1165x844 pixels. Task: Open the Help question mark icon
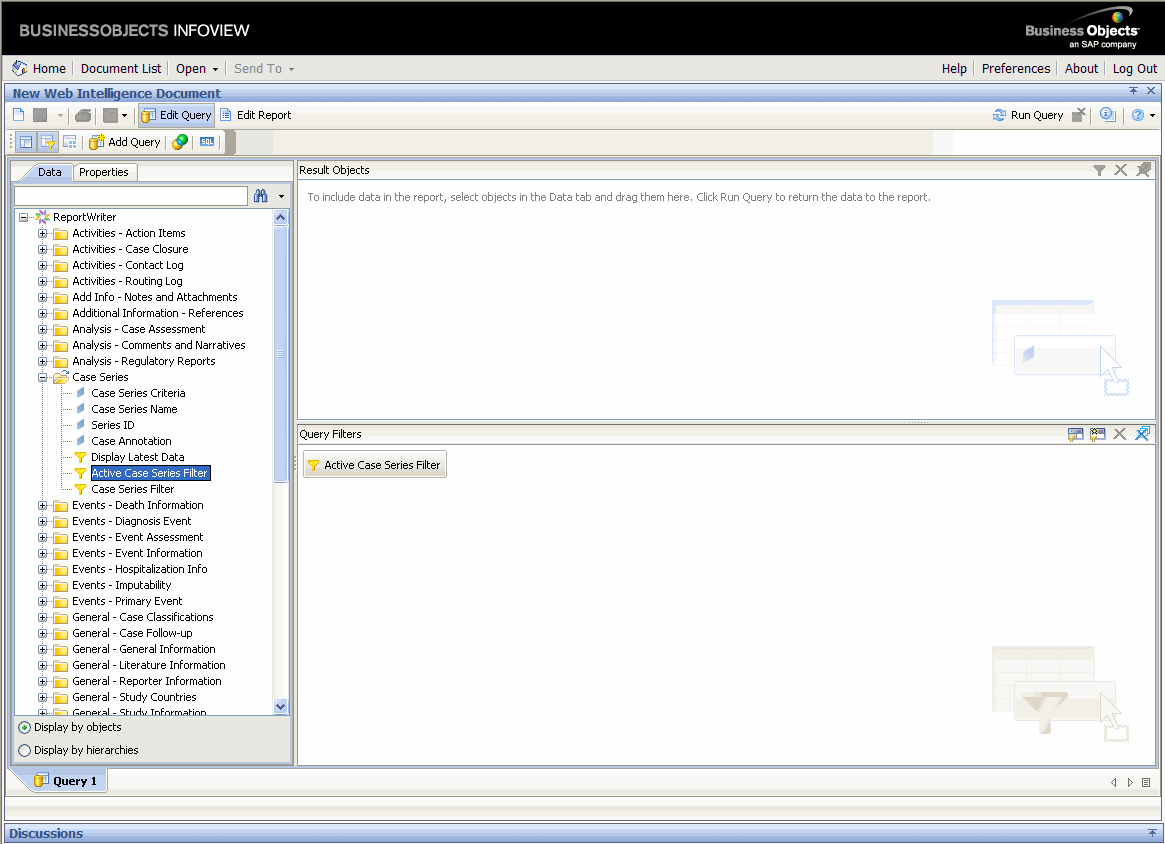1138,115
